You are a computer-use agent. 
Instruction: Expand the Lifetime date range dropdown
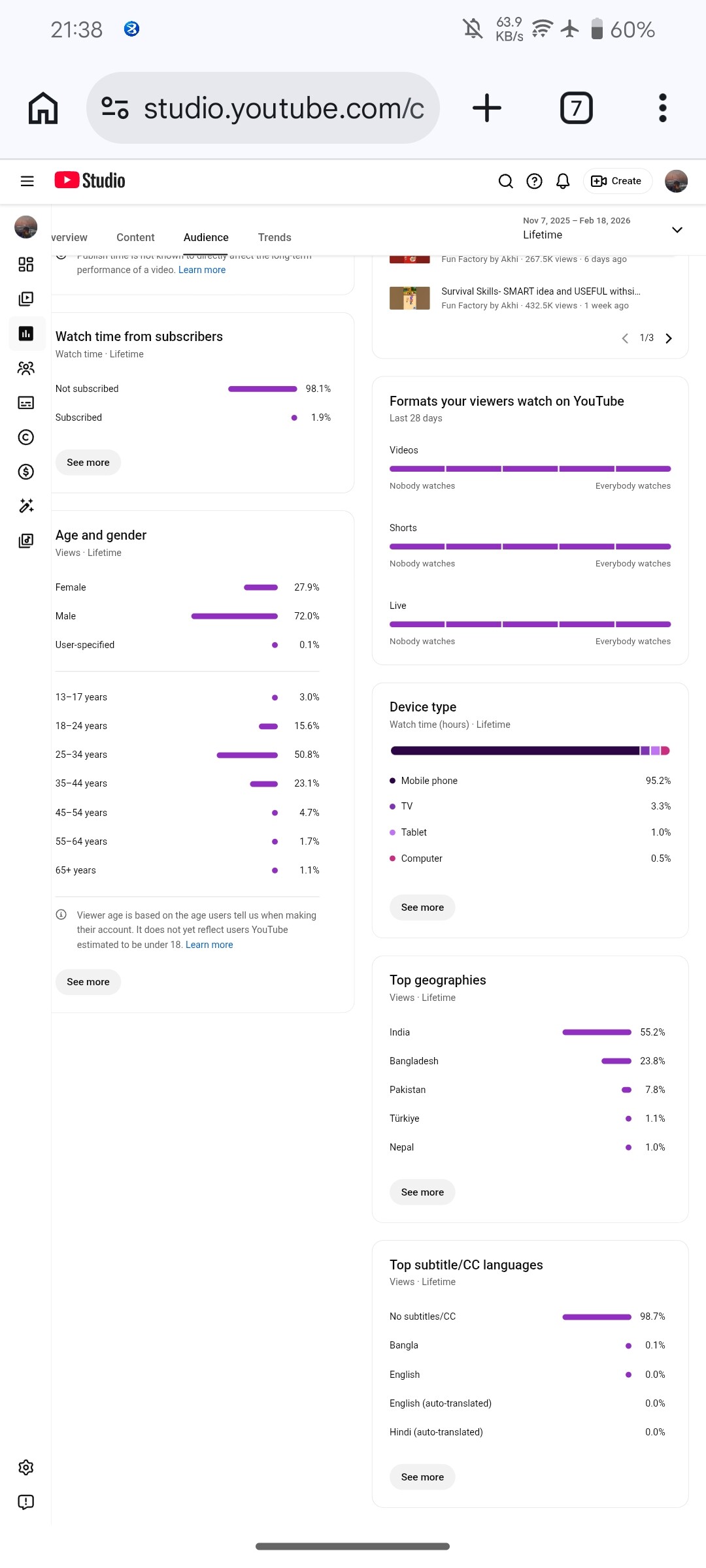[677, 230]
